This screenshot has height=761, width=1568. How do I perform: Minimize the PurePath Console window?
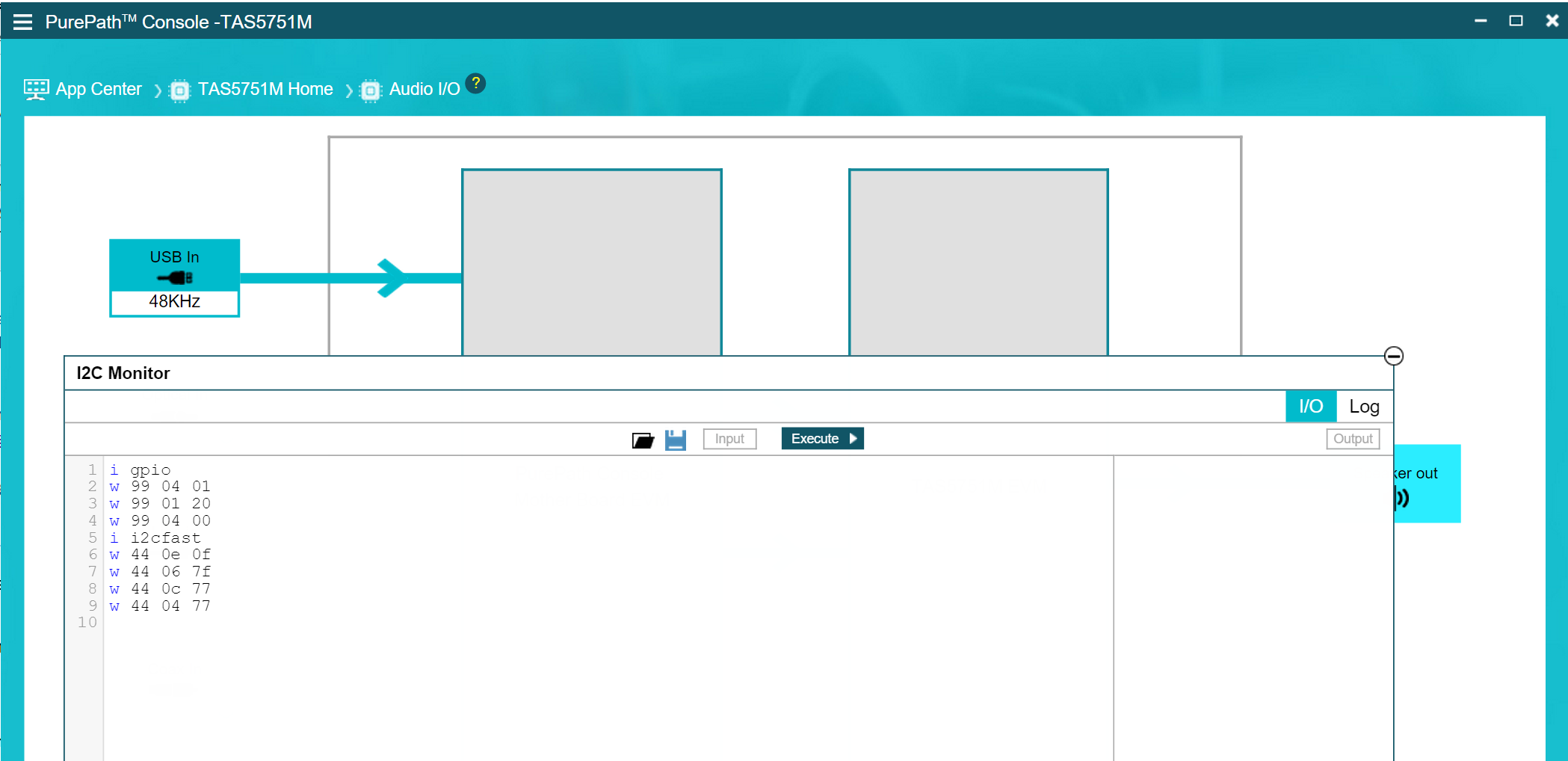coord(1480,21)
